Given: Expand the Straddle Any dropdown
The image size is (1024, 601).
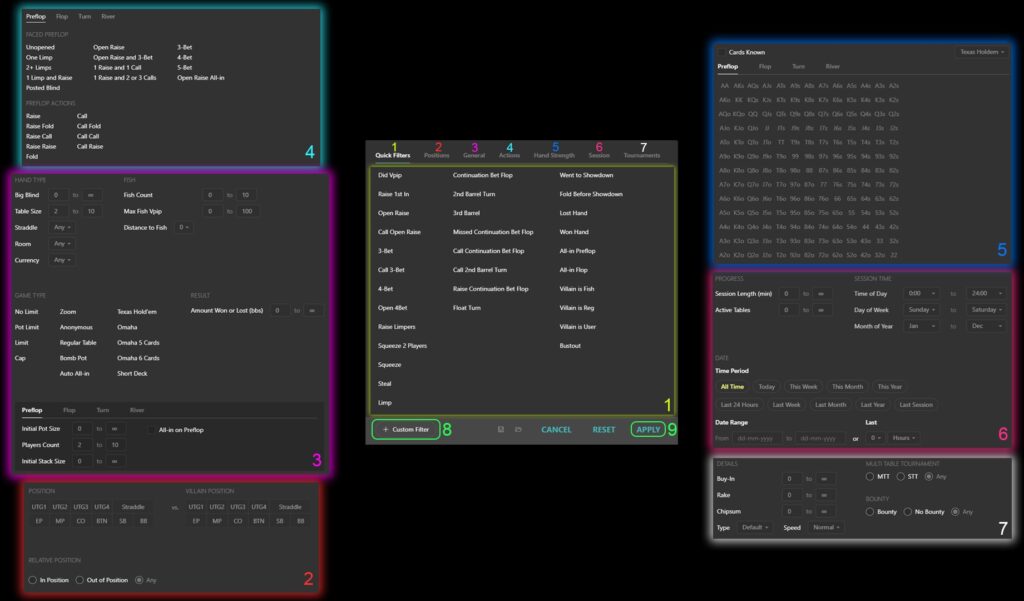Looking at the screenshot, I should click(62, 227).
